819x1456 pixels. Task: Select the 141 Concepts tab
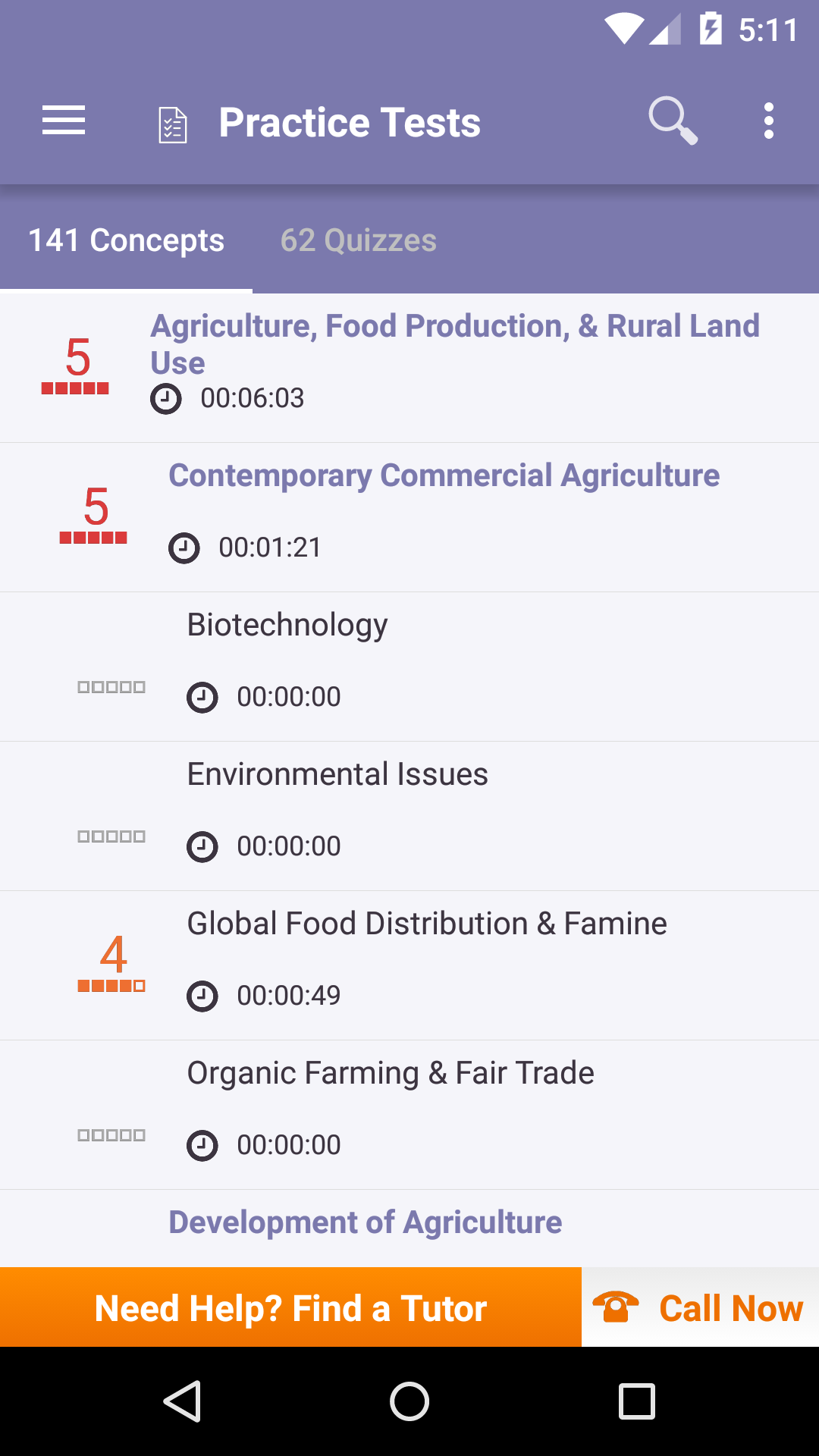pos(126,240)
